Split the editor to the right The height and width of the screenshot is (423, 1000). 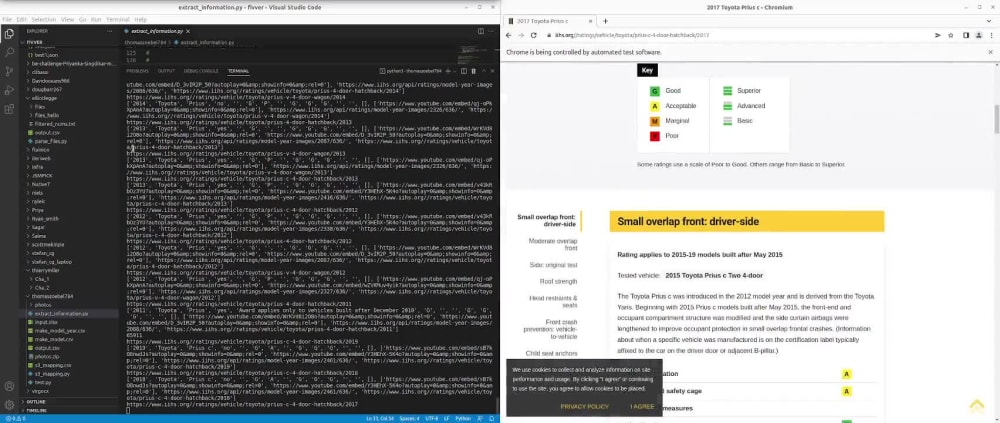click(x=482, y=31)
